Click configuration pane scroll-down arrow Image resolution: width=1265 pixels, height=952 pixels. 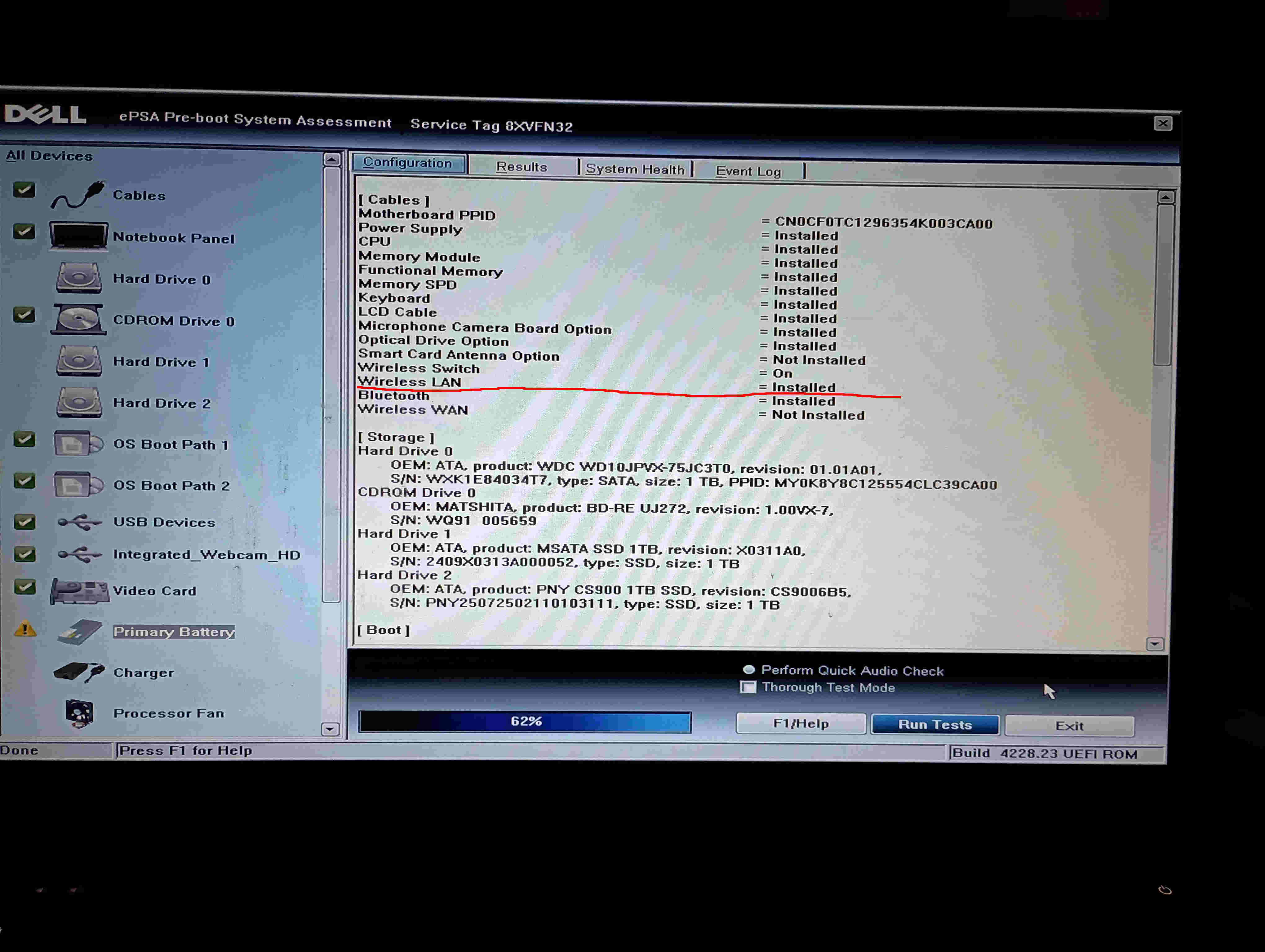pyautogui.click(x=1155, y=644)
